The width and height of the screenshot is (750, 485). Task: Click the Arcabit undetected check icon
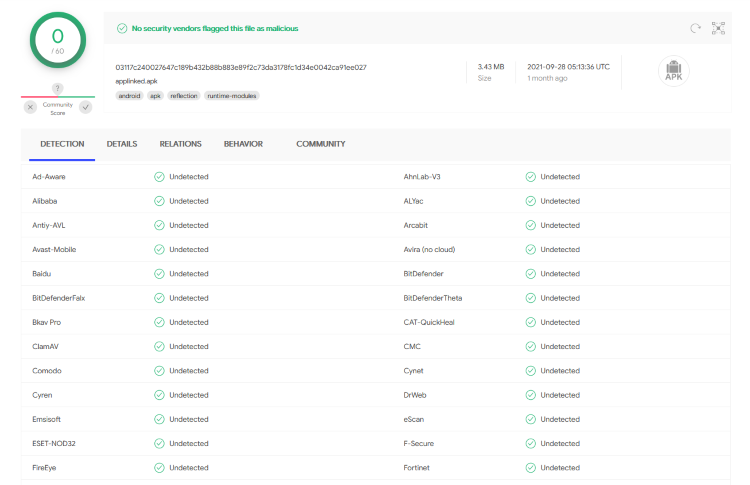530,225
